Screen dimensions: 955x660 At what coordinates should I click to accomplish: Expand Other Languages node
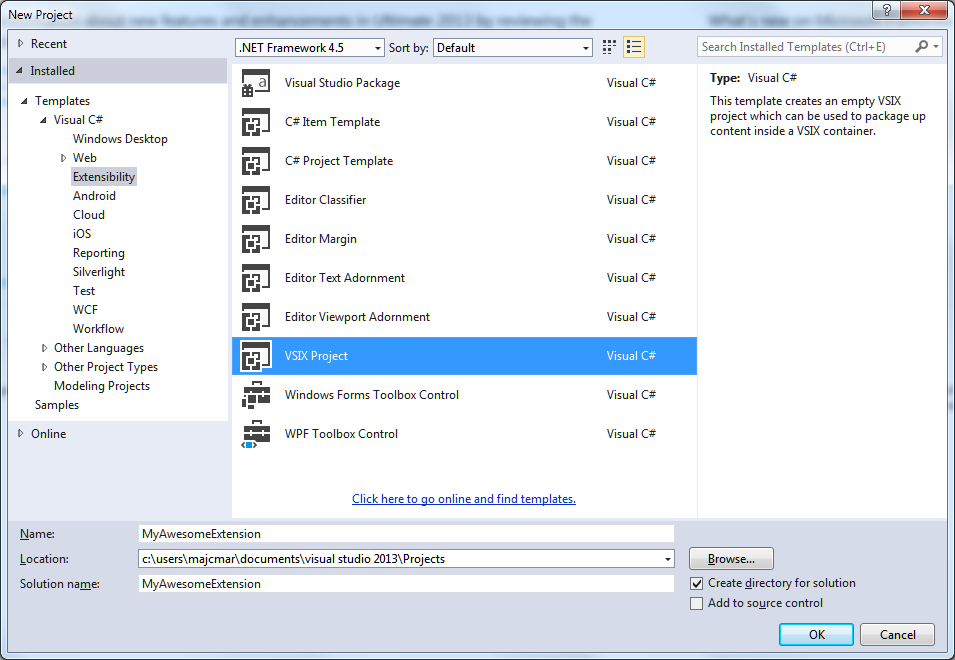44,348
